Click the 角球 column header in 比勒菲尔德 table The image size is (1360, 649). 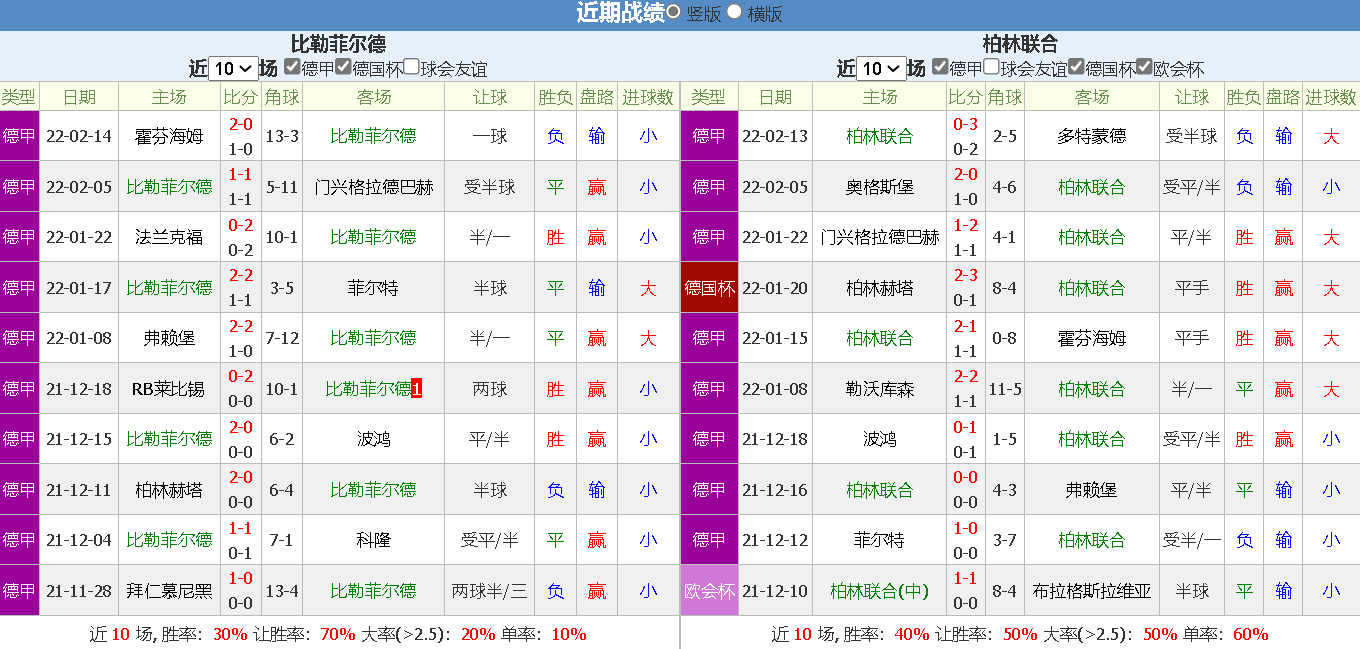(282, 97)
